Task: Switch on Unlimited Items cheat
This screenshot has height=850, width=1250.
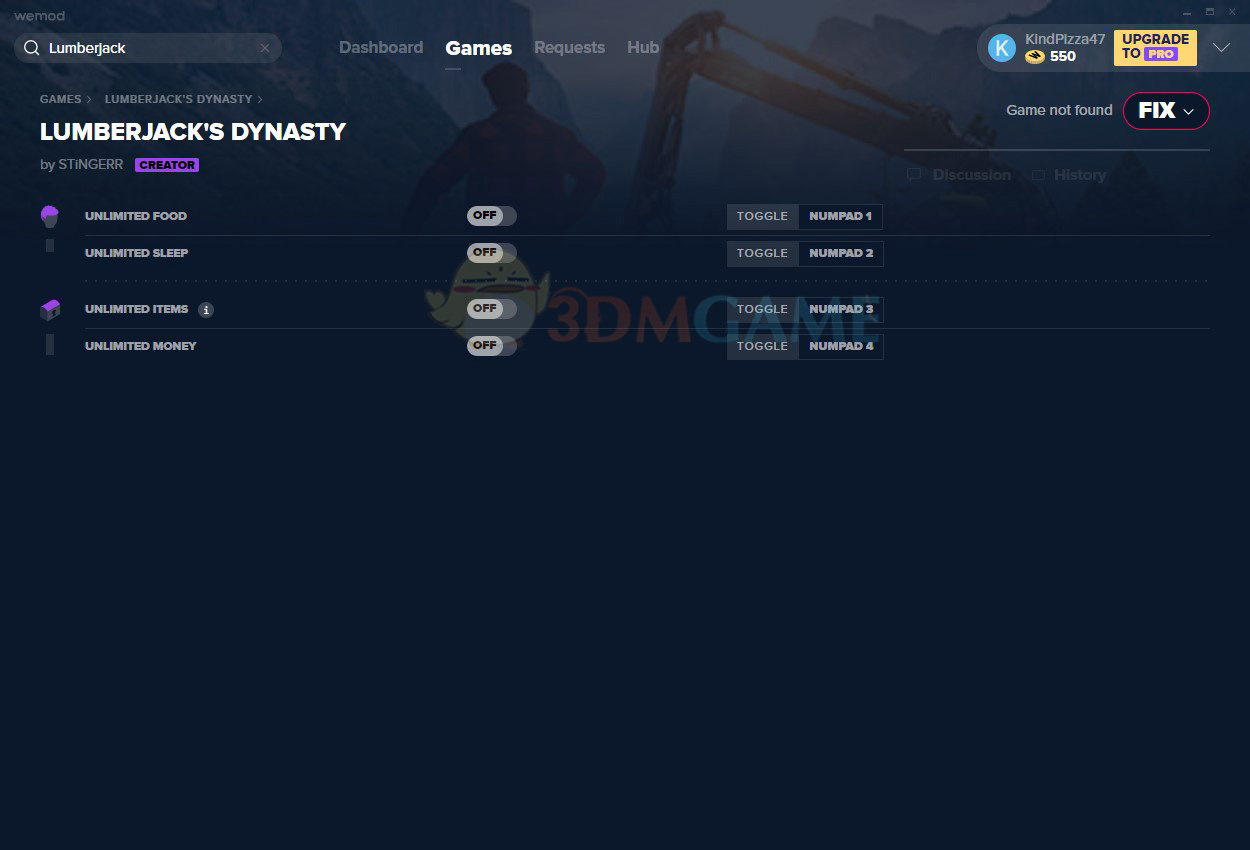Action: 491,309
